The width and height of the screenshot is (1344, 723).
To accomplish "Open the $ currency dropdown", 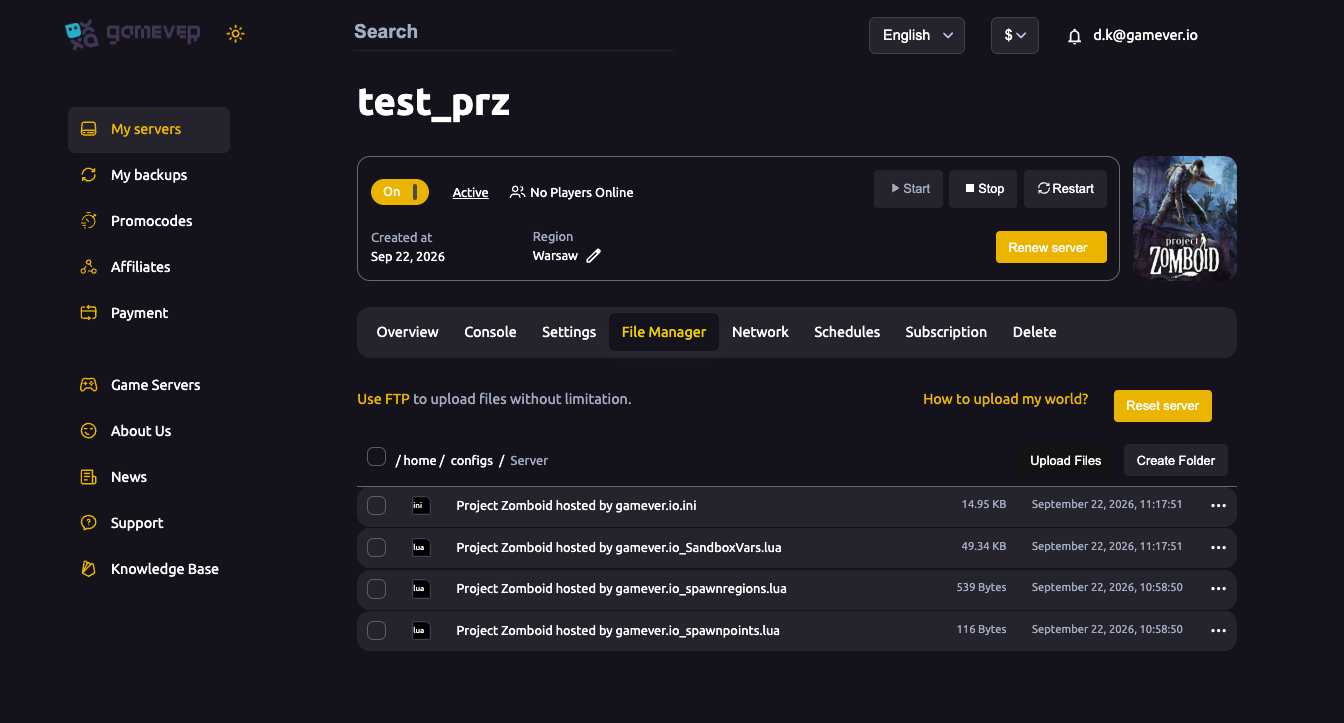I will (x=1015, y=35).
